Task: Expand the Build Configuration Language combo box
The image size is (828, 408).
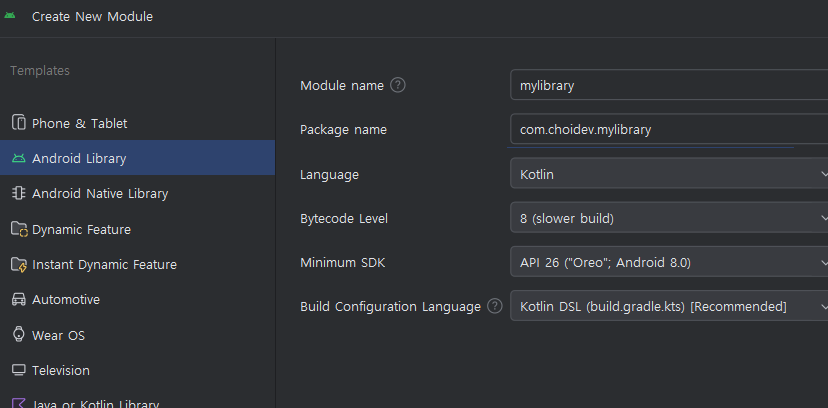Action: point(668,306)
